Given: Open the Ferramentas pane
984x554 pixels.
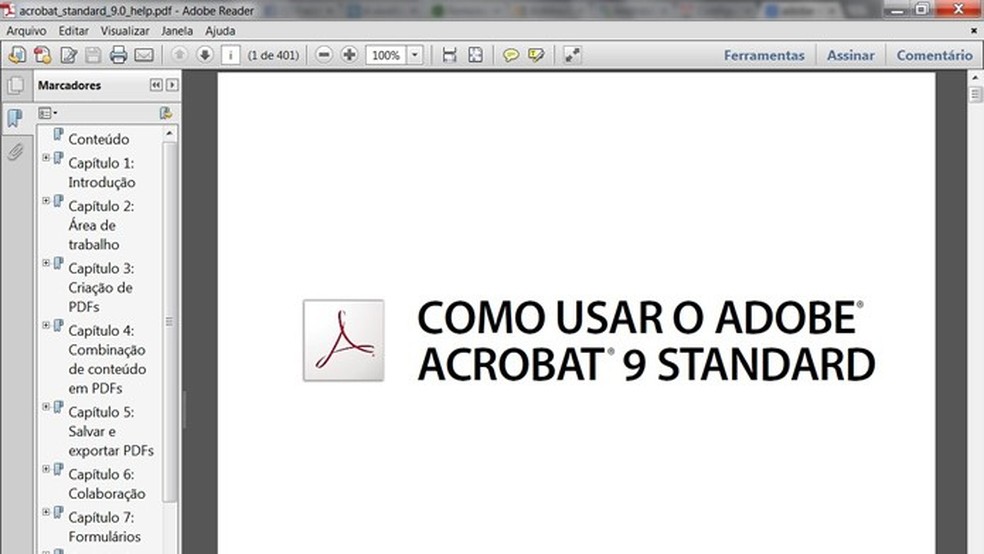Looking at the screenshot, I should pos(764,55).
